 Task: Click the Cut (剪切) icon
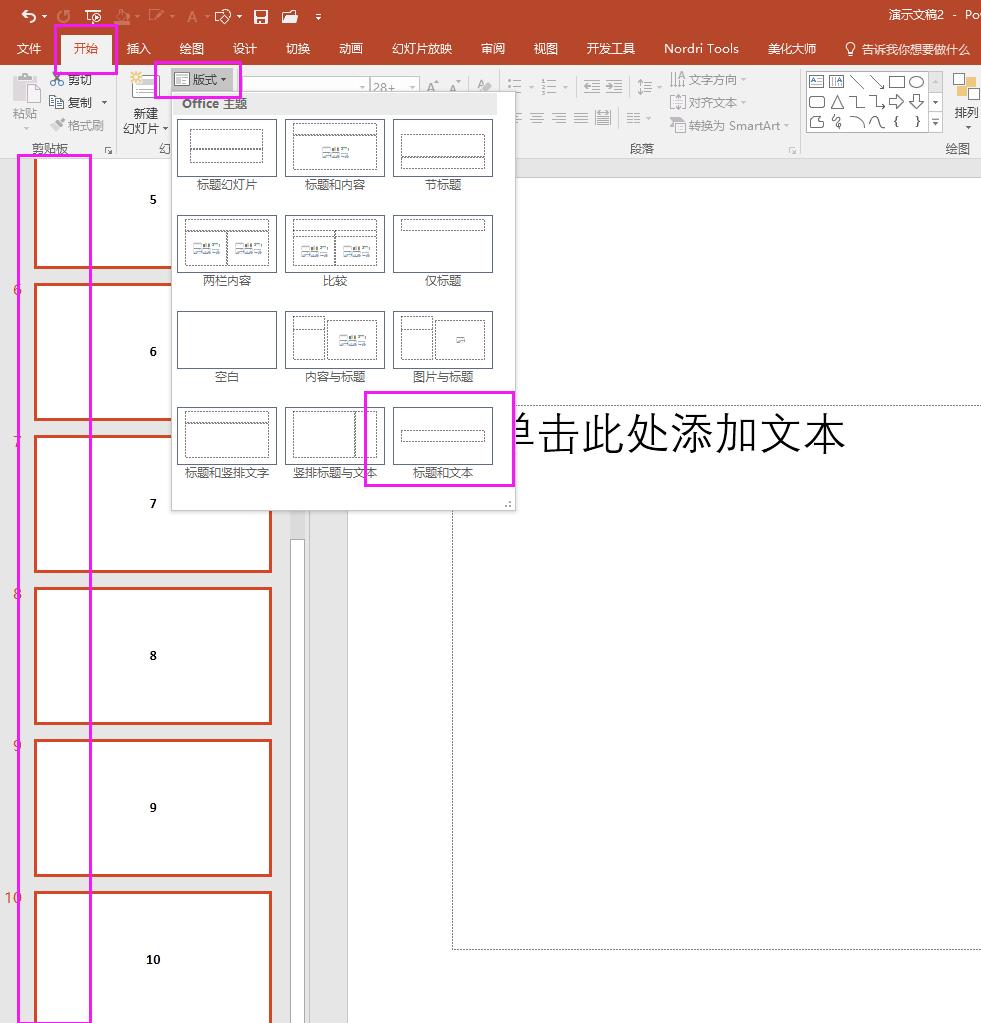click(57, 80)
